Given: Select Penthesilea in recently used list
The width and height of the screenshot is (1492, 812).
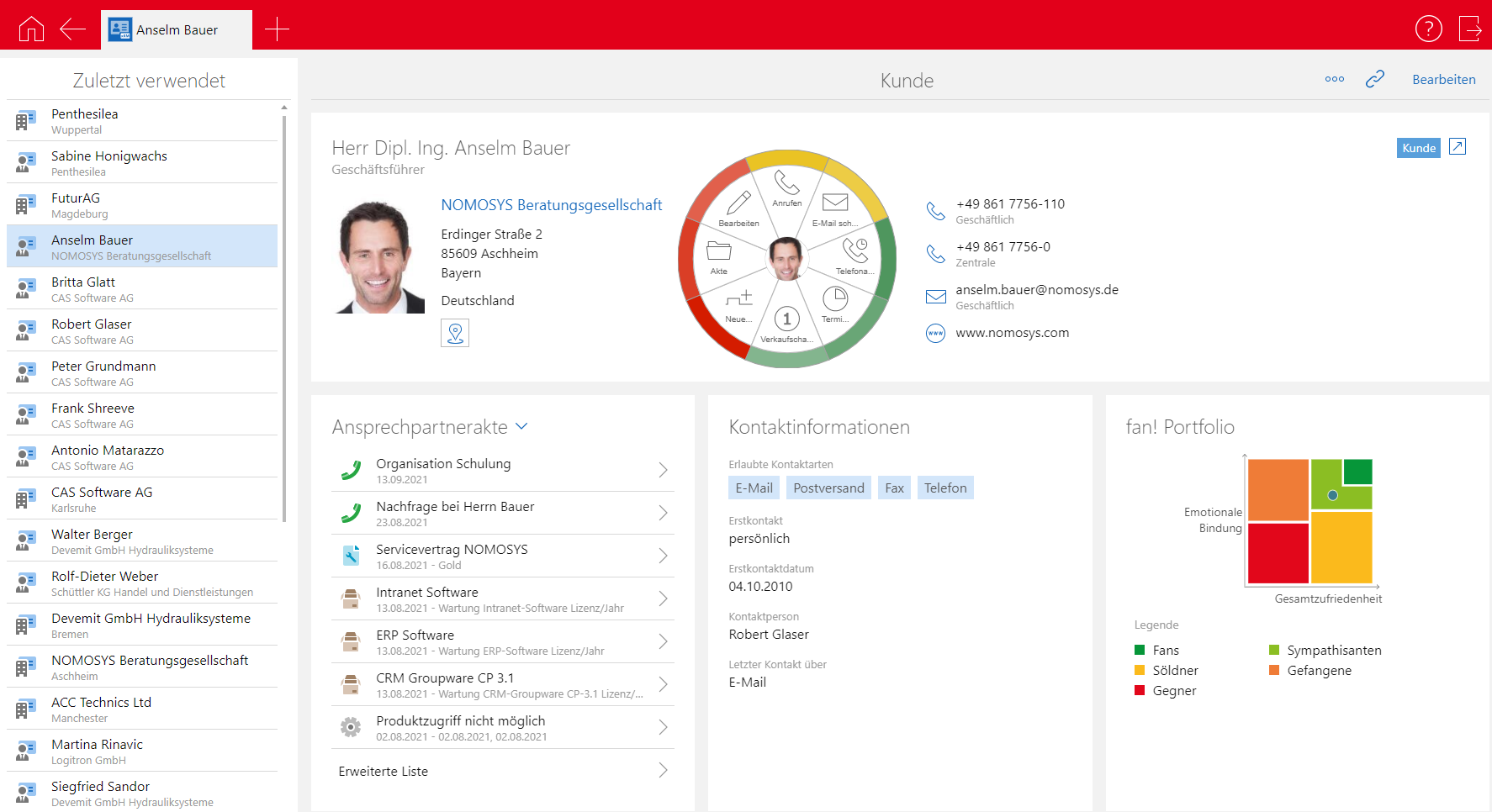Looking at the screenshot, I should pos(142,121).
